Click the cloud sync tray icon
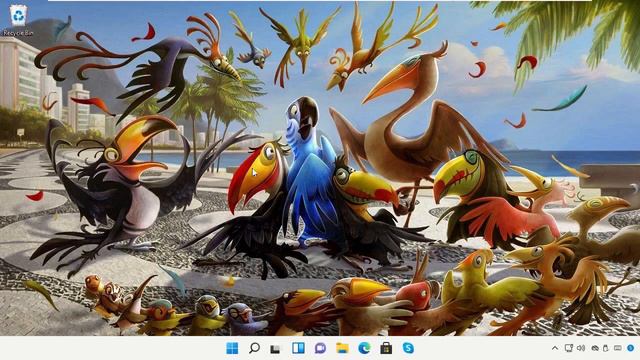 coord(596,349)
